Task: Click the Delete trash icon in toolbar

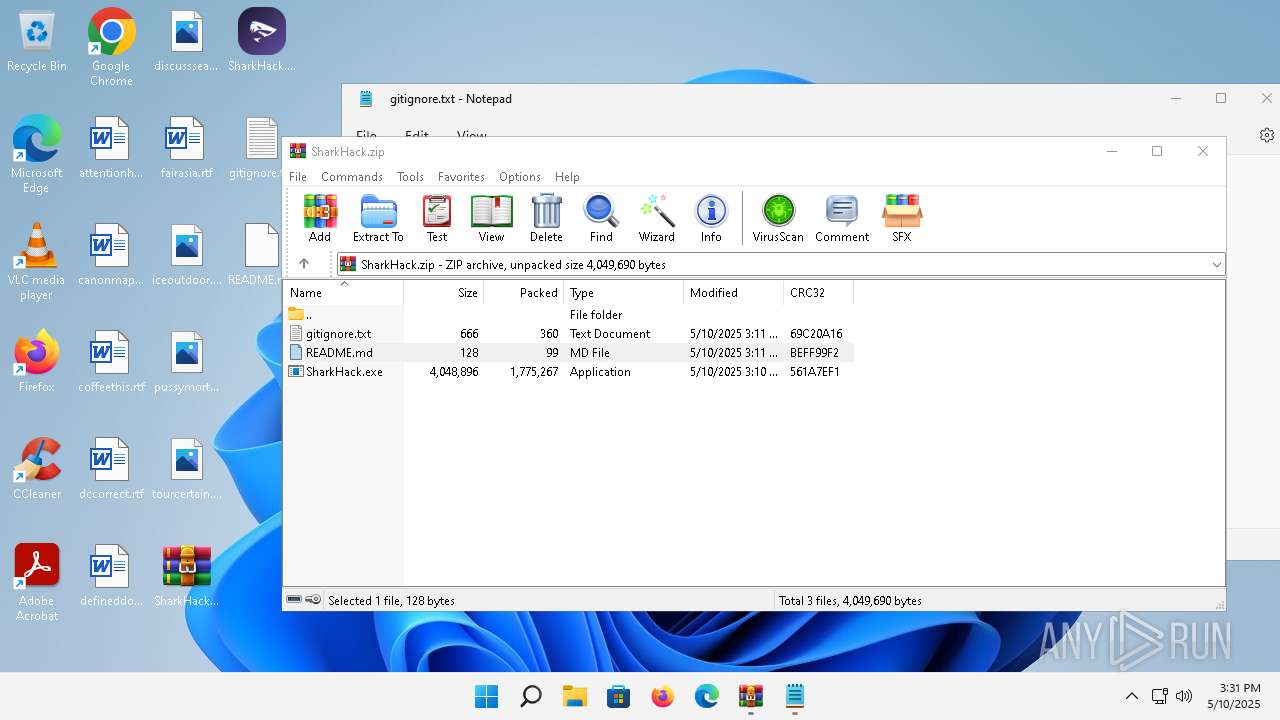Action: (x=546, y=218)
